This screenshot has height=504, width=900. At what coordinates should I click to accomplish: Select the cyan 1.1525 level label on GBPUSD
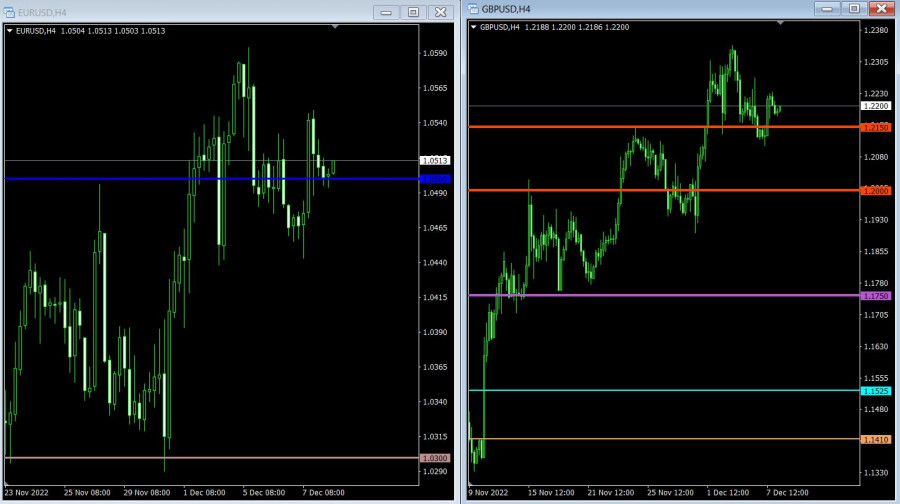(876, 391)
